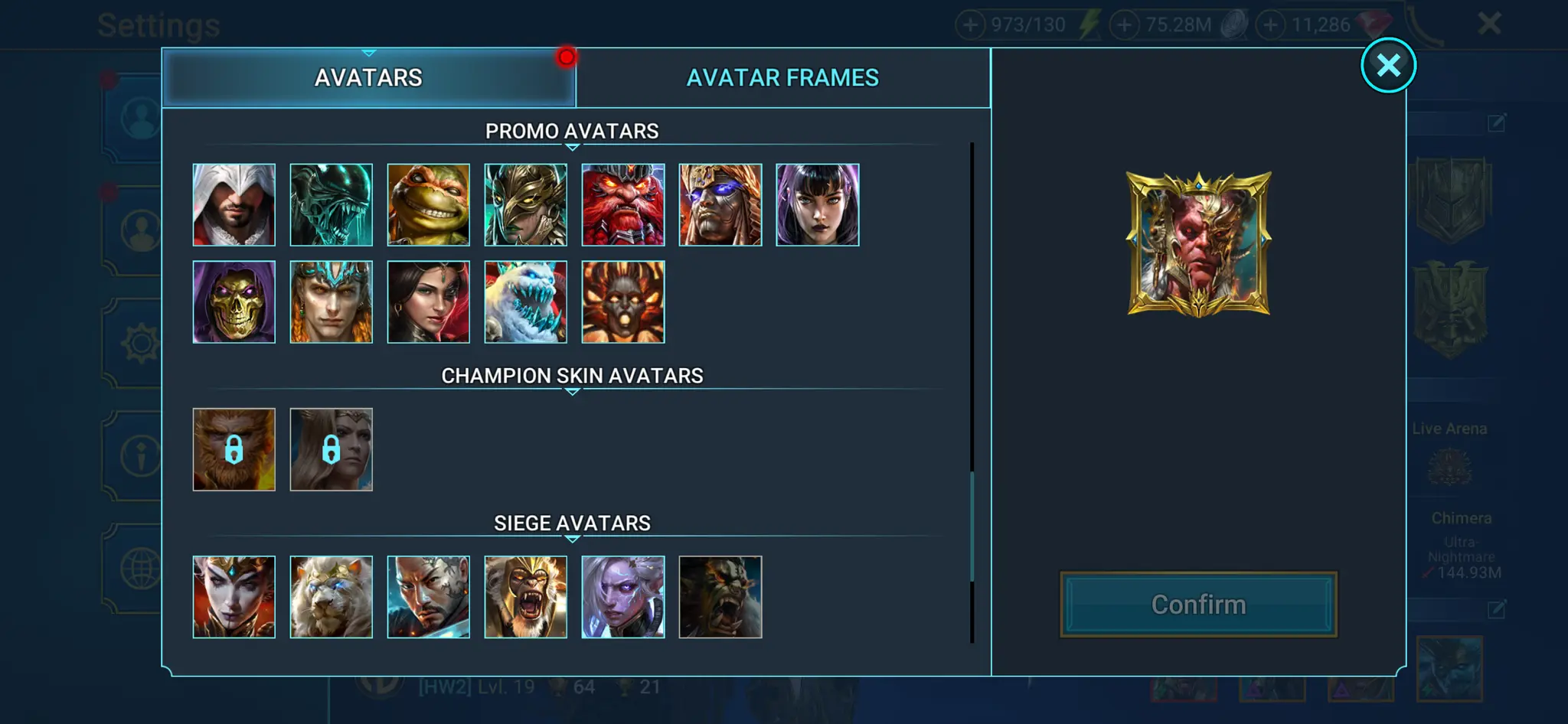This screenshot has height=724, width=1568.
Task: Choose the white icy beast avatar
Action: click(x=525, y=302)
